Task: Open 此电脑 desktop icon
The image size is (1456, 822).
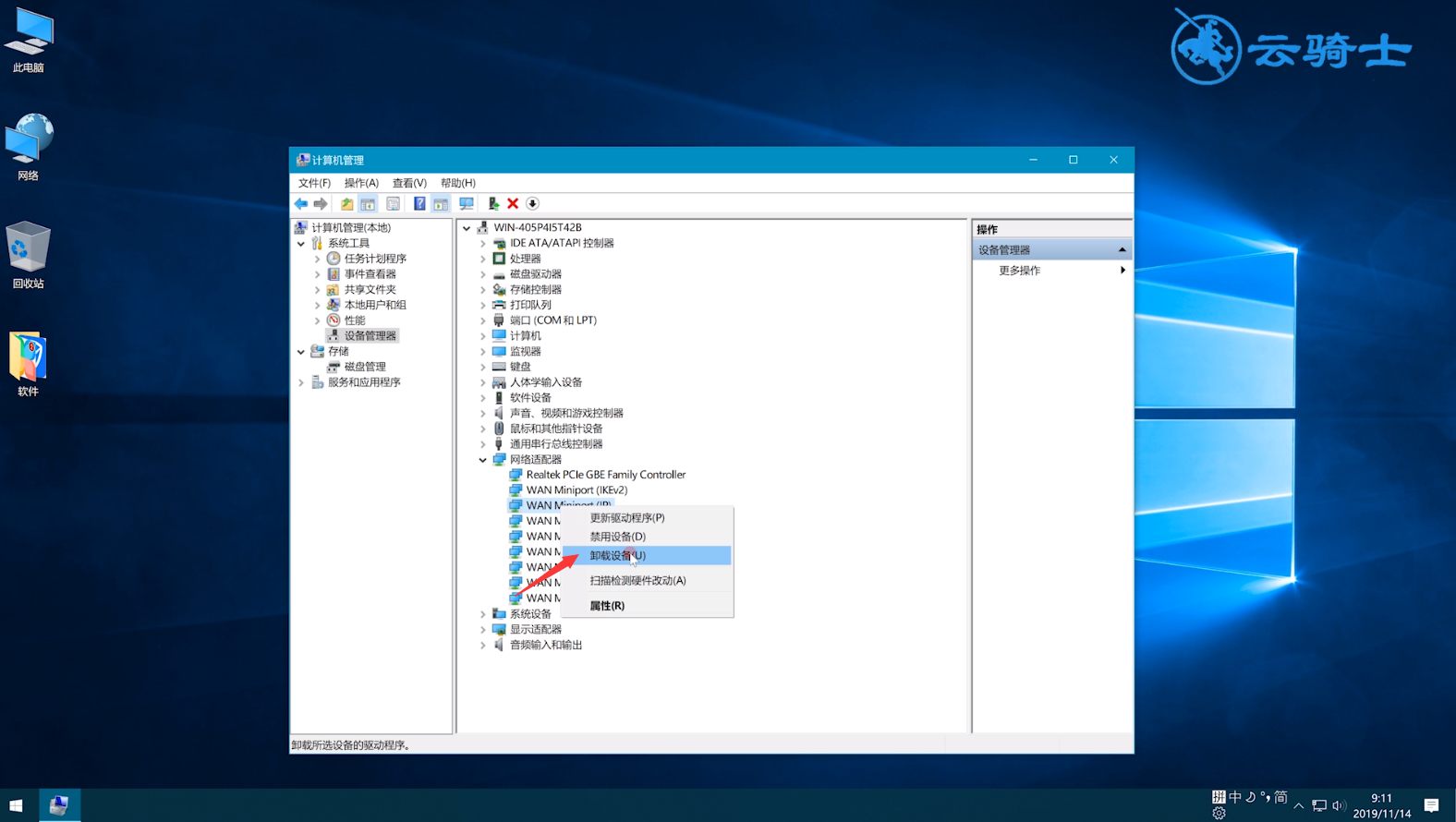Action: 29,41
